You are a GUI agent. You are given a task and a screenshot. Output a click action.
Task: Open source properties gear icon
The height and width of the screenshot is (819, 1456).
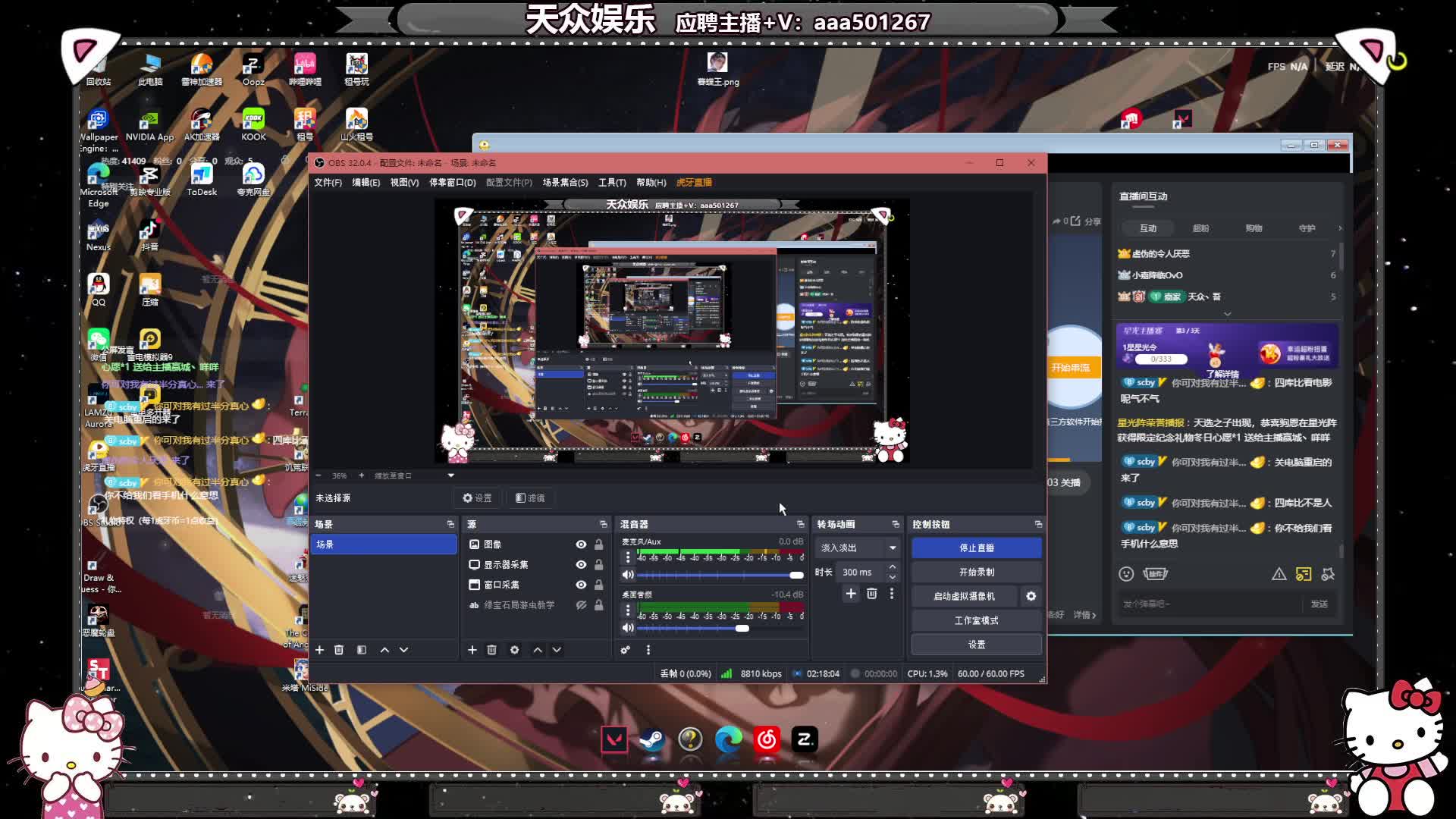(x=514, y=650)
